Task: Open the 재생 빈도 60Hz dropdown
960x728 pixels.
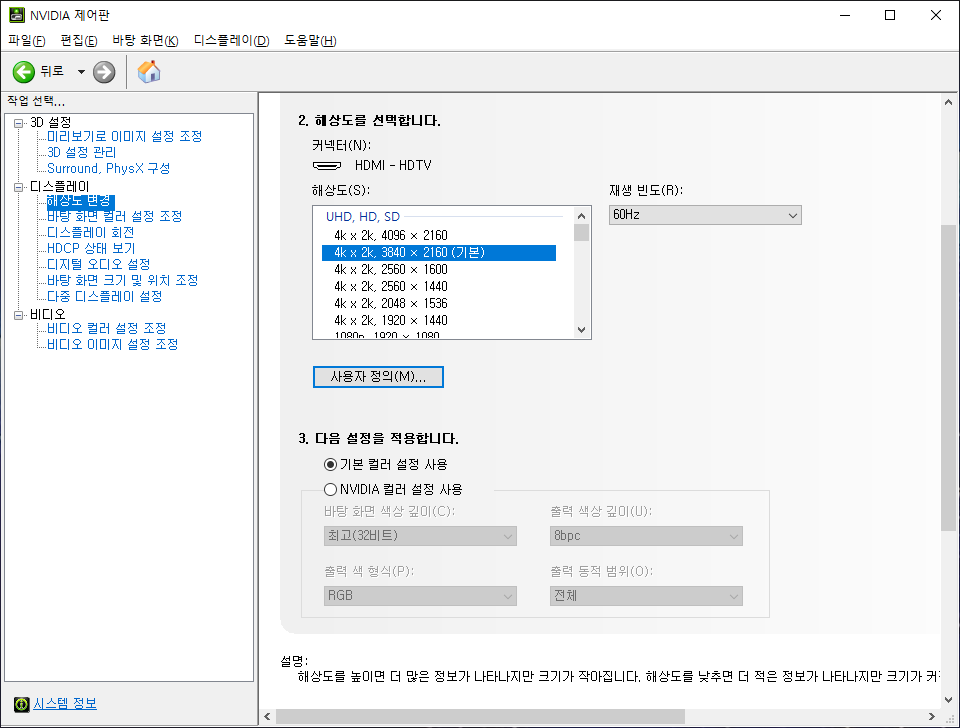Action: pos(705,215)
